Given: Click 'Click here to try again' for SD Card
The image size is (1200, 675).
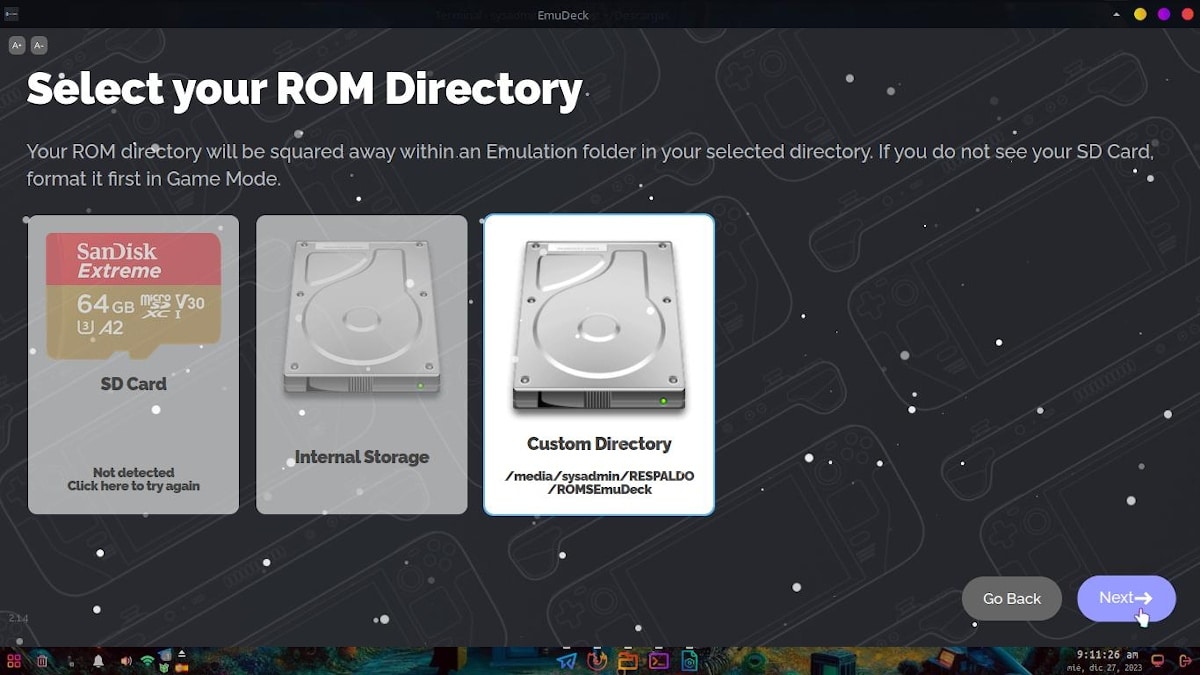Looking at the screenshot, I should point(133,486).
